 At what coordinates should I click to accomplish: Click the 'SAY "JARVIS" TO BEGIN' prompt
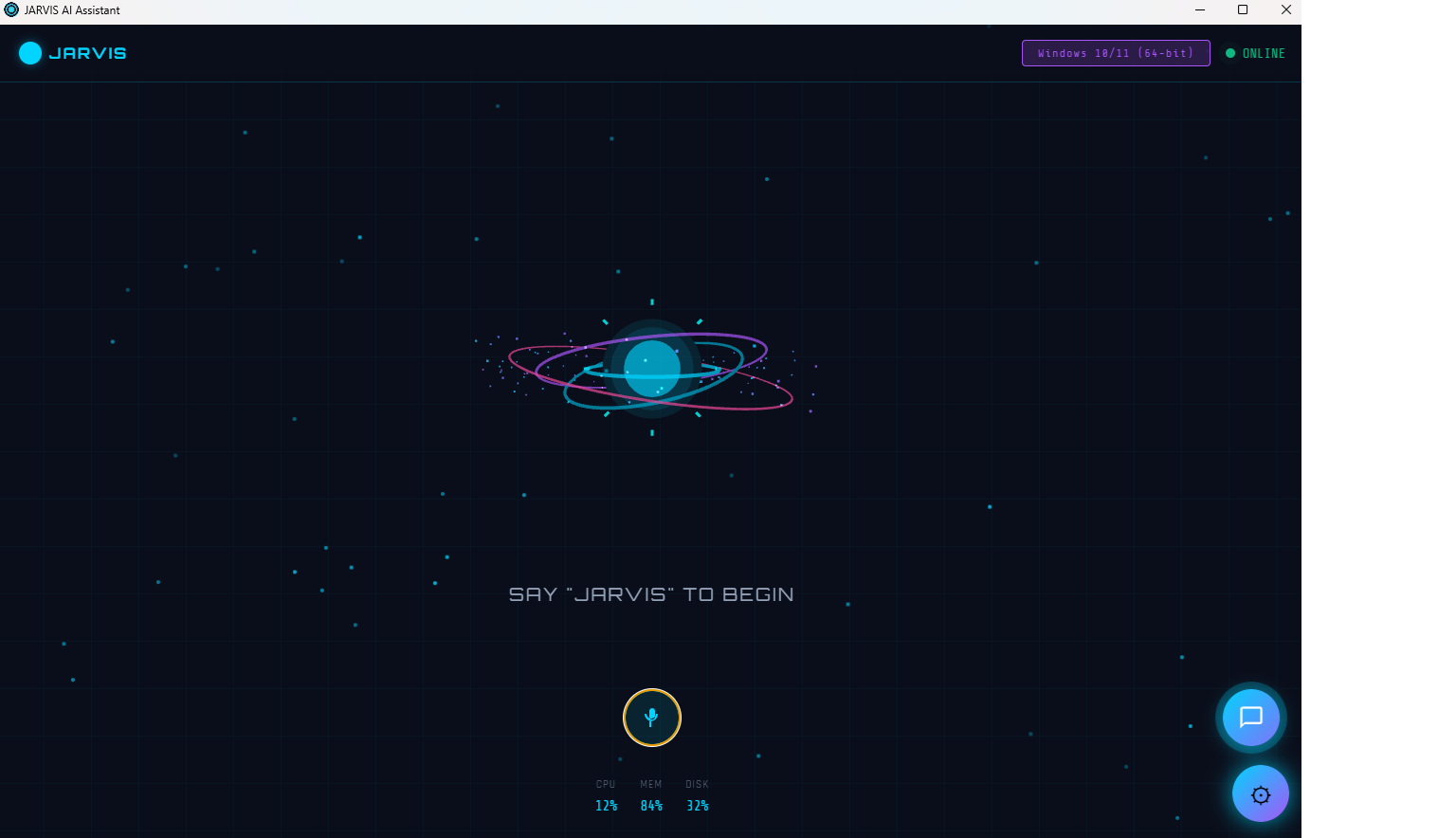[x=651, y=593]
